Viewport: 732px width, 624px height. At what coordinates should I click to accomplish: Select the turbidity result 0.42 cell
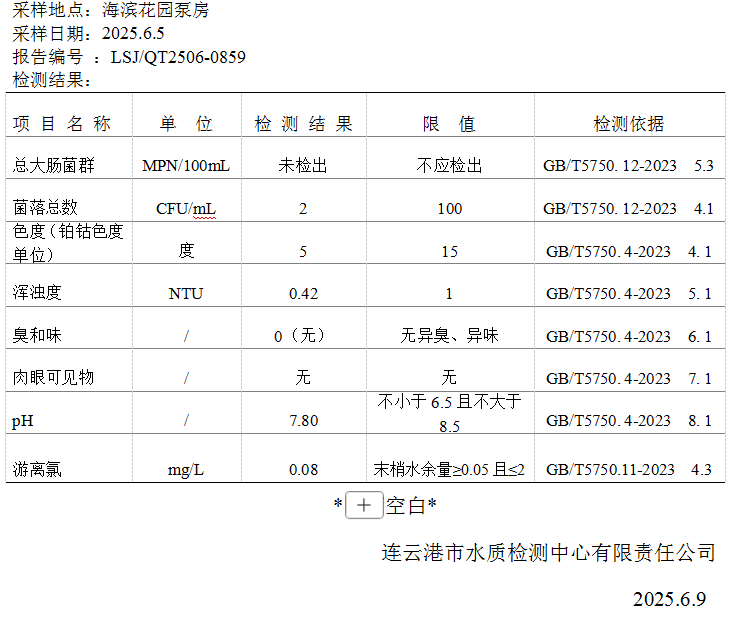(x=303, y=293)
